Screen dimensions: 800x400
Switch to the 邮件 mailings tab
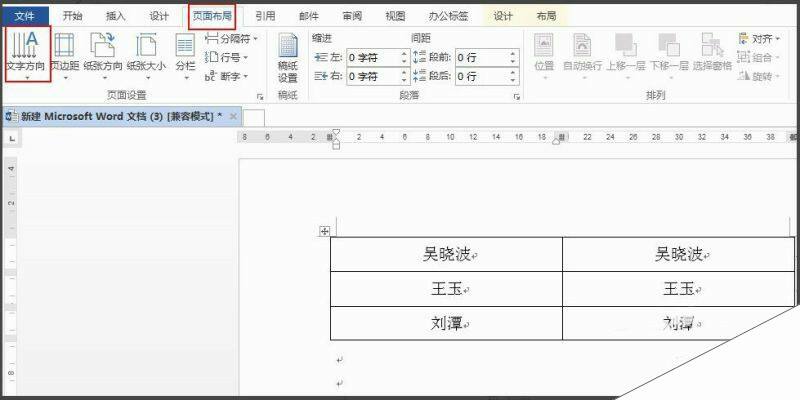click(309, 16)
